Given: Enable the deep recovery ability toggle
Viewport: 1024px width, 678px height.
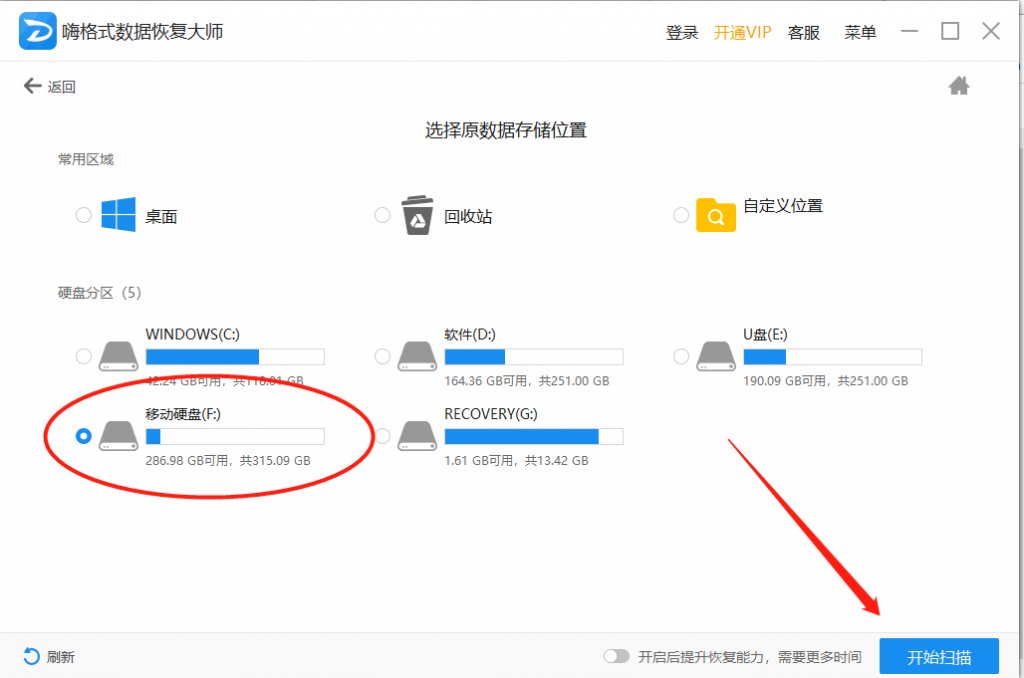Looking at the screenshot, I should point(617,656).
